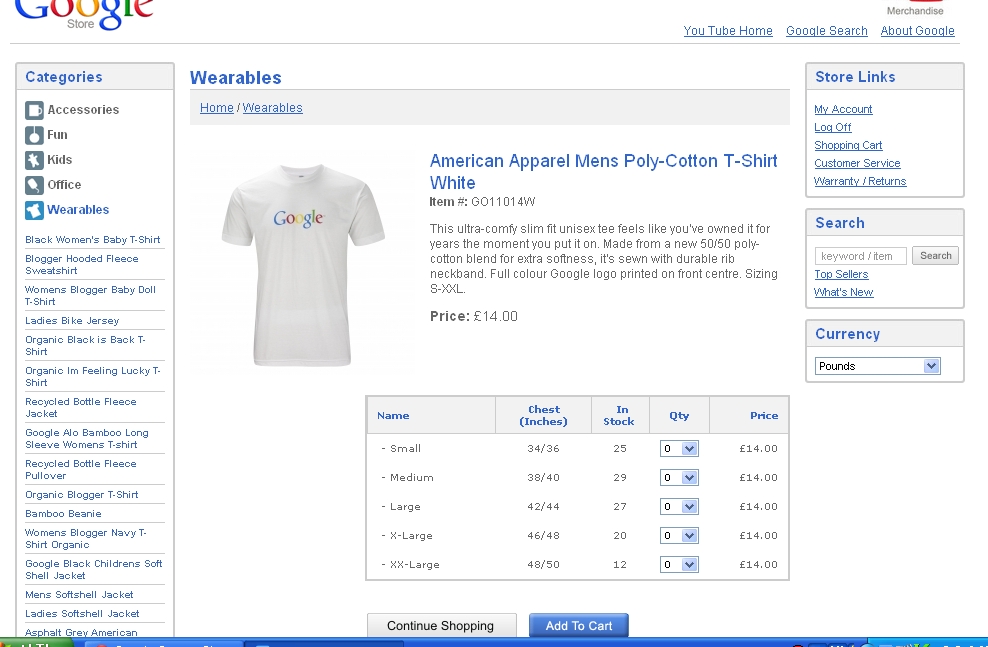Click the Wearables category icon
The image size is (988, 647).
[34, 210]
